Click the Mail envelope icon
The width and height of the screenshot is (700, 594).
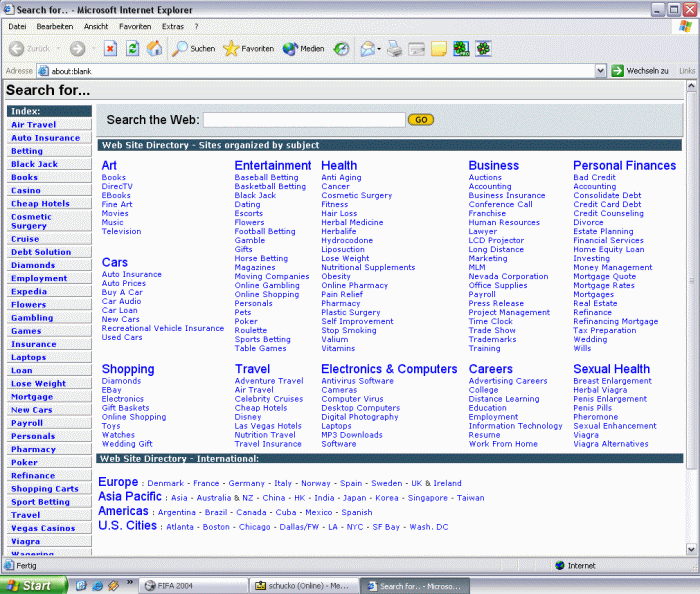pos(367,49)
